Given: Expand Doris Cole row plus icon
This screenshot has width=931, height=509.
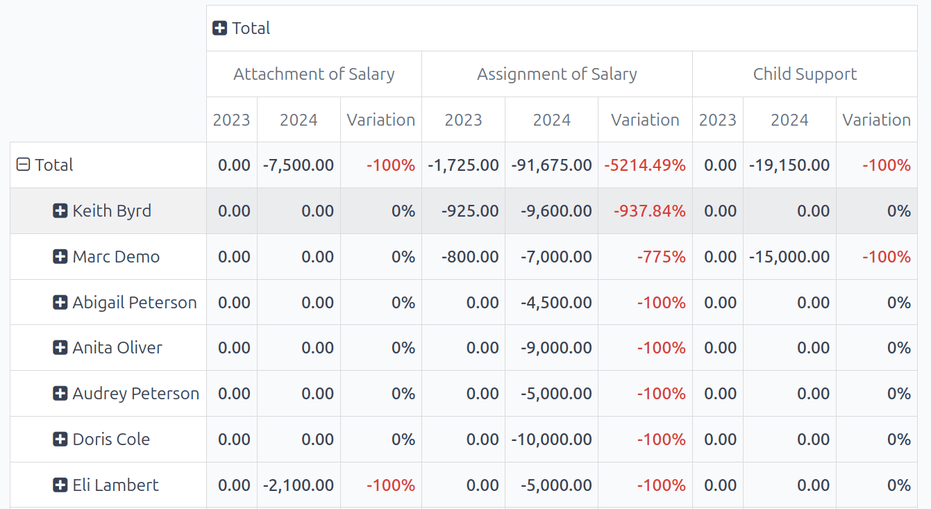Looking at the screenshot, I should pyautogui.click(x=60, y=439).
